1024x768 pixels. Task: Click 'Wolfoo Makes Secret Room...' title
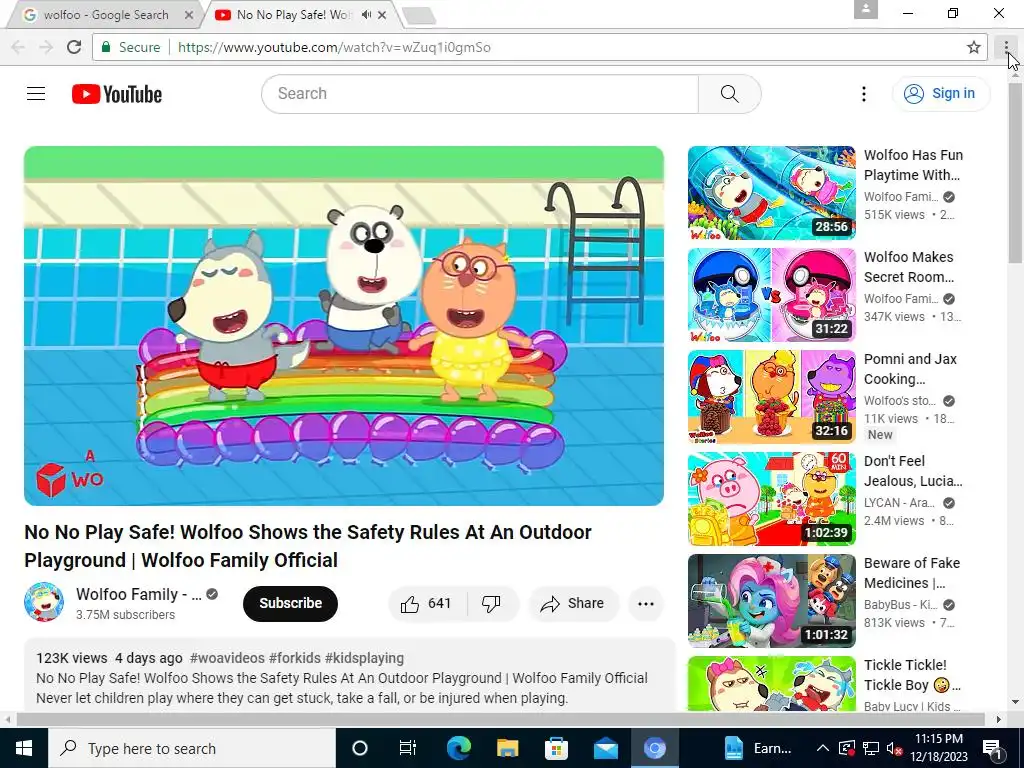point(909,267)
